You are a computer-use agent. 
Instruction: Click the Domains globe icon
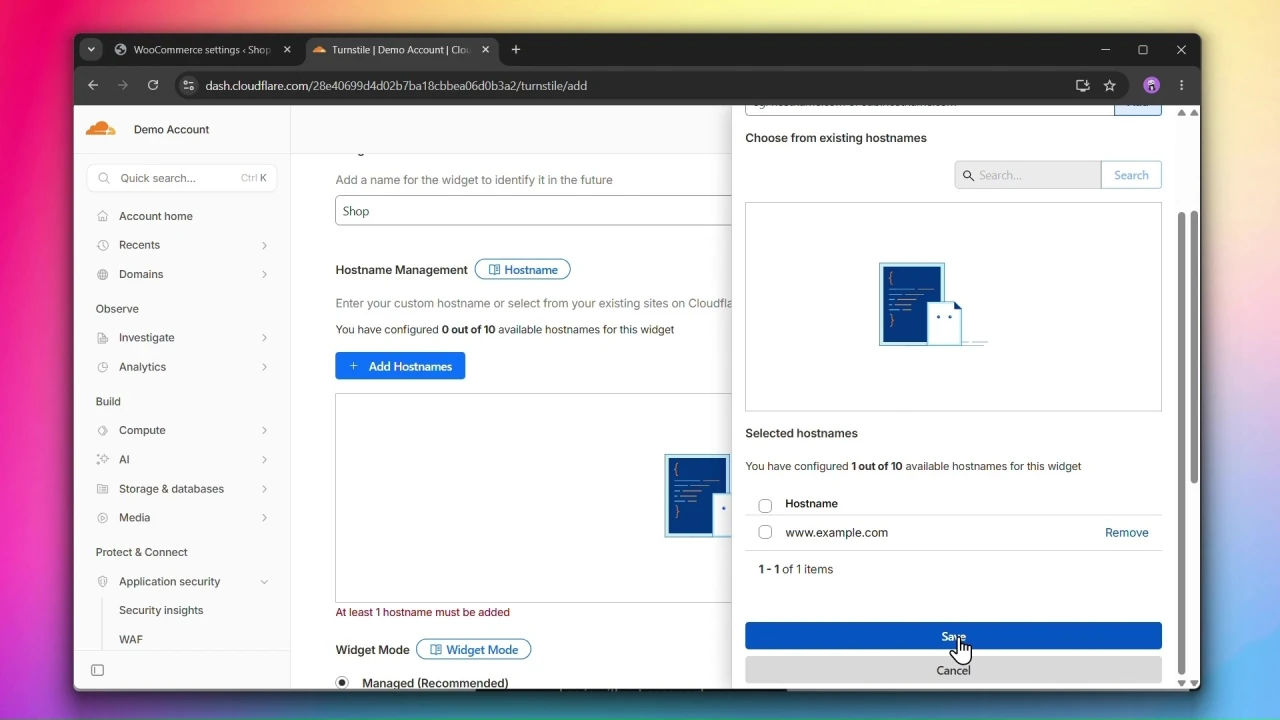(103, 274)
